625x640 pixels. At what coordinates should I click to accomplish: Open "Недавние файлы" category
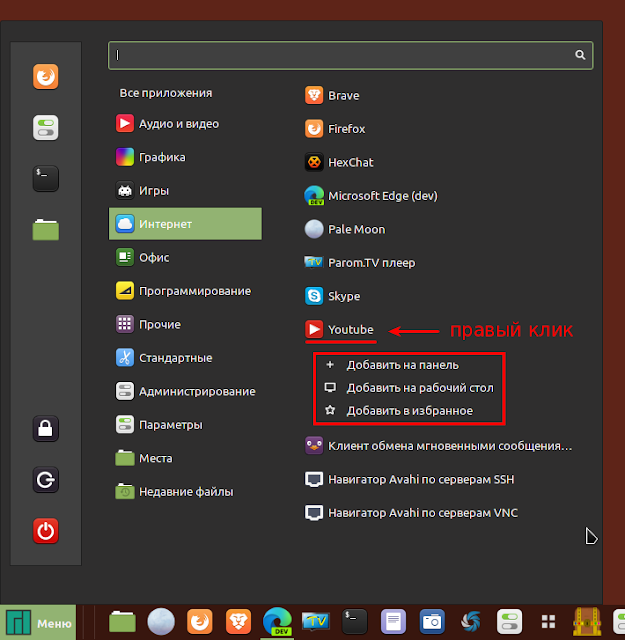click(185, 492)
